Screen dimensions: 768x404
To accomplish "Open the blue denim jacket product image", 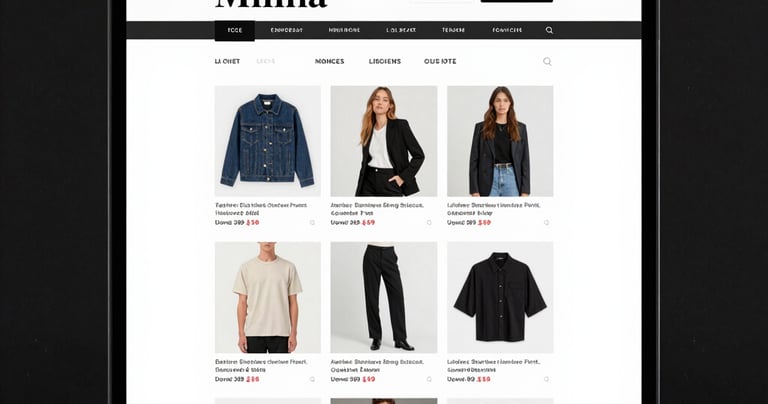I will point(267,141).
